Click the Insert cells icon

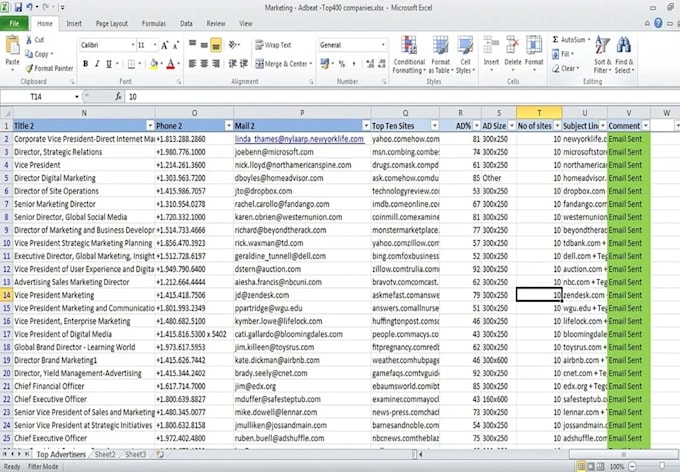(491, 45)
